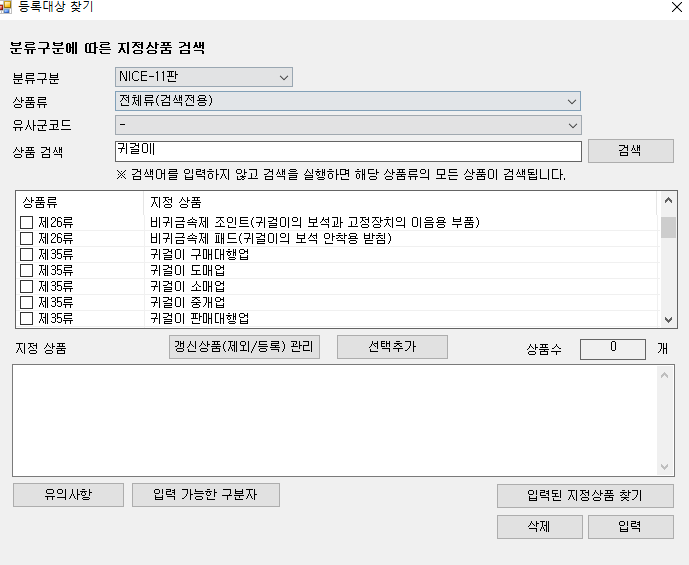Enable the checkbox for 귀걸이 판매대행업
Viewport: 689px width, 565px height.
(x=26, y=318)
